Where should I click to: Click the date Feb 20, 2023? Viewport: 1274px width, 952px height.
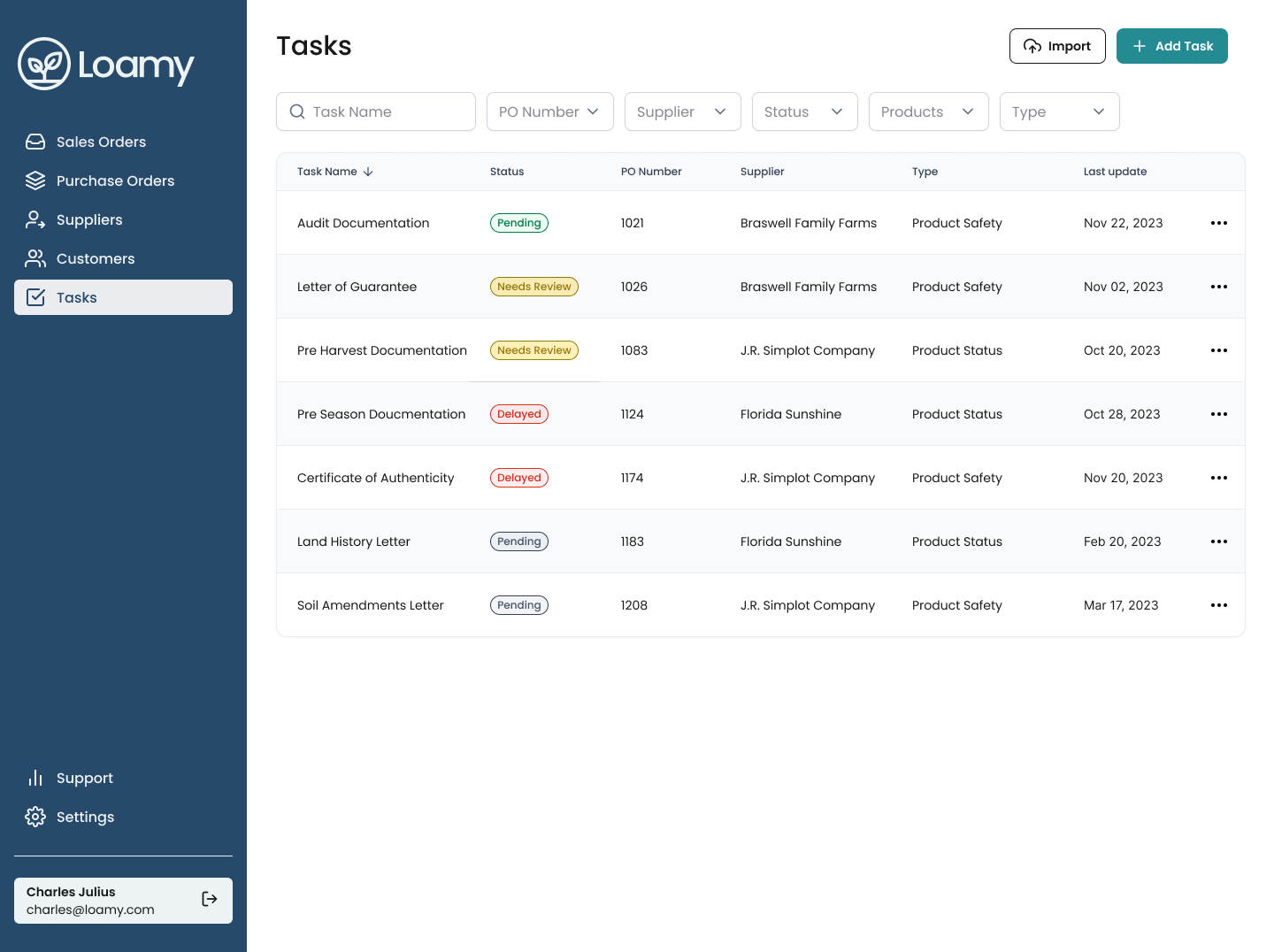click(1122, 541)
